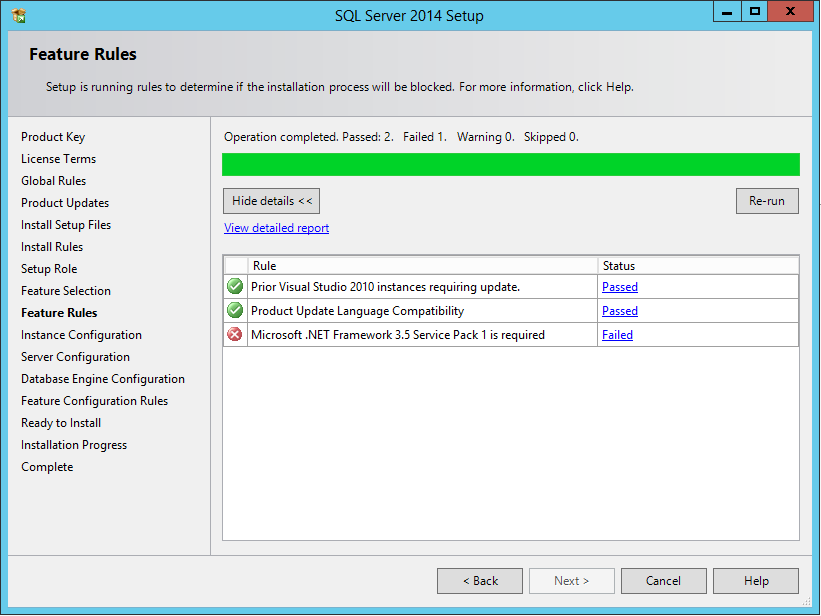Collapse rule list with Hide details button
The height and width of the screenshot is (616, 821).
[x=271, y=201]
